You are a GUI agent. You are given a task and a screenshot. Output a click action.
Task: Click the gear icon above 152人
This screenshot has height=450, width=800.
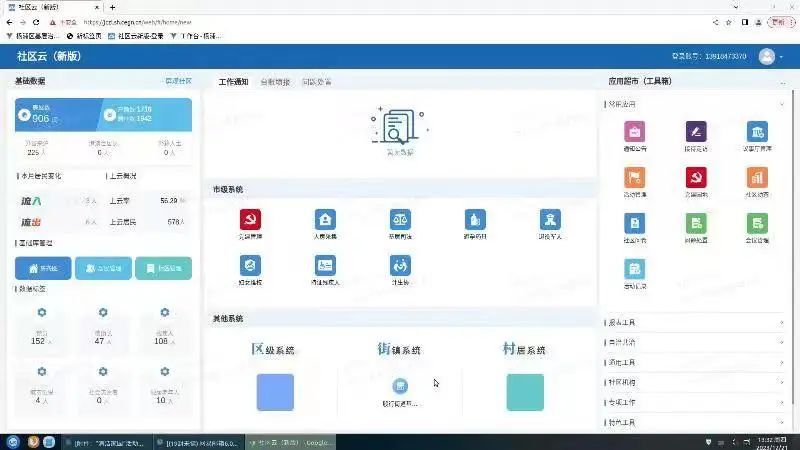click(x=42, y=313)
